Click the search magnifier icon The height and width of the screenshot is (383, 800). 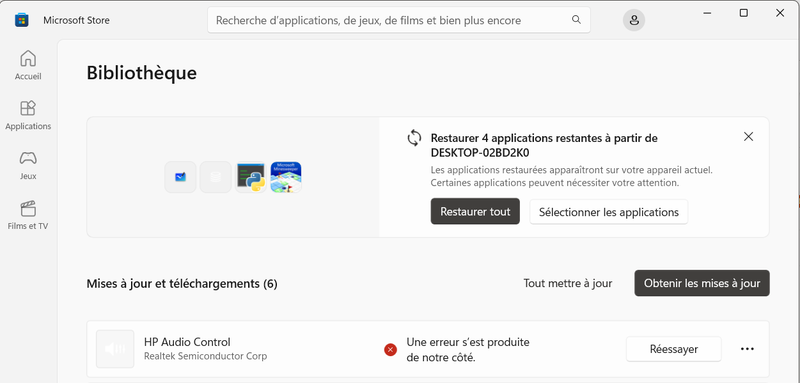[576, 20]
